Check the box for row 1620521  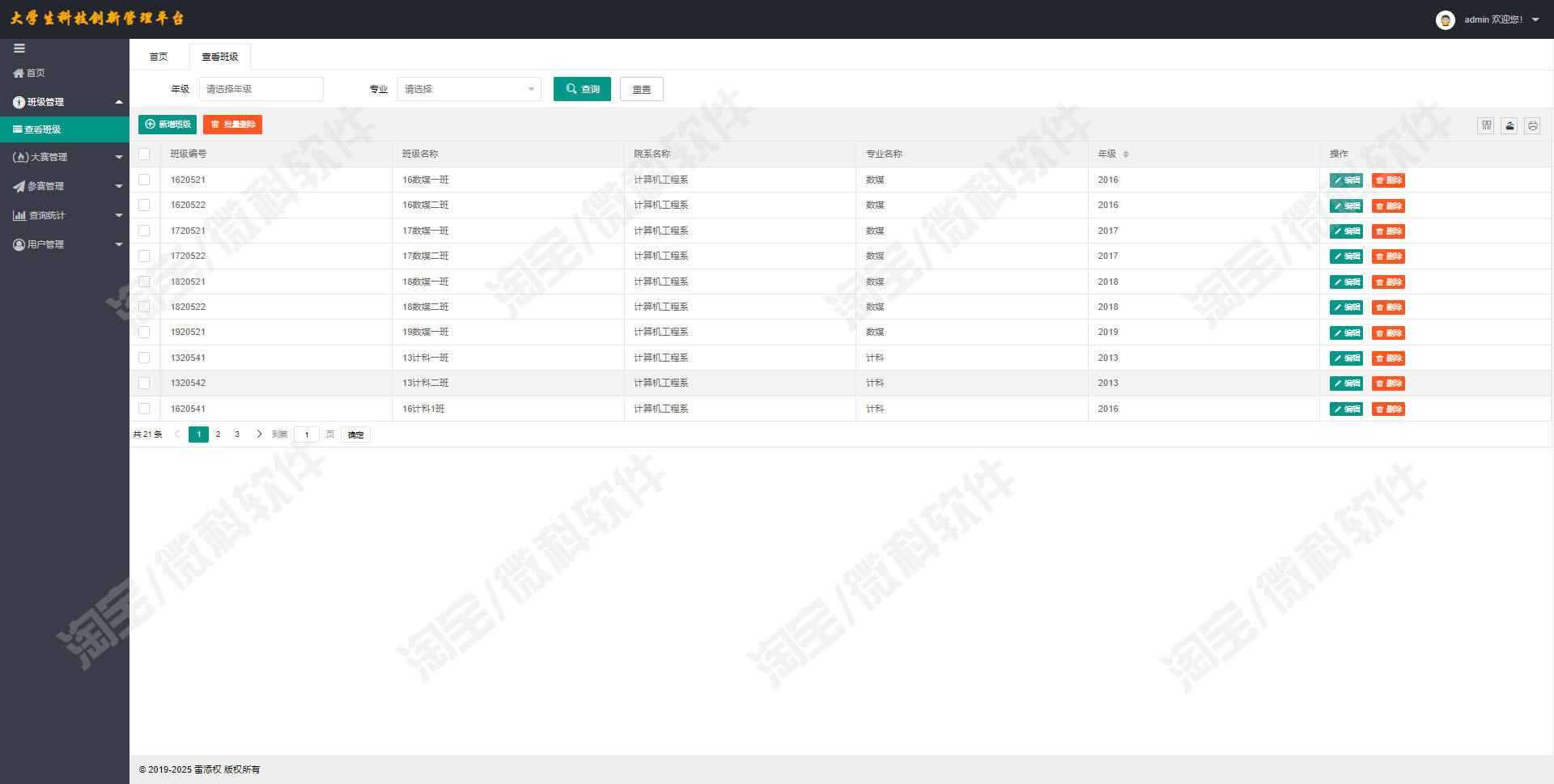pos(144,180)
